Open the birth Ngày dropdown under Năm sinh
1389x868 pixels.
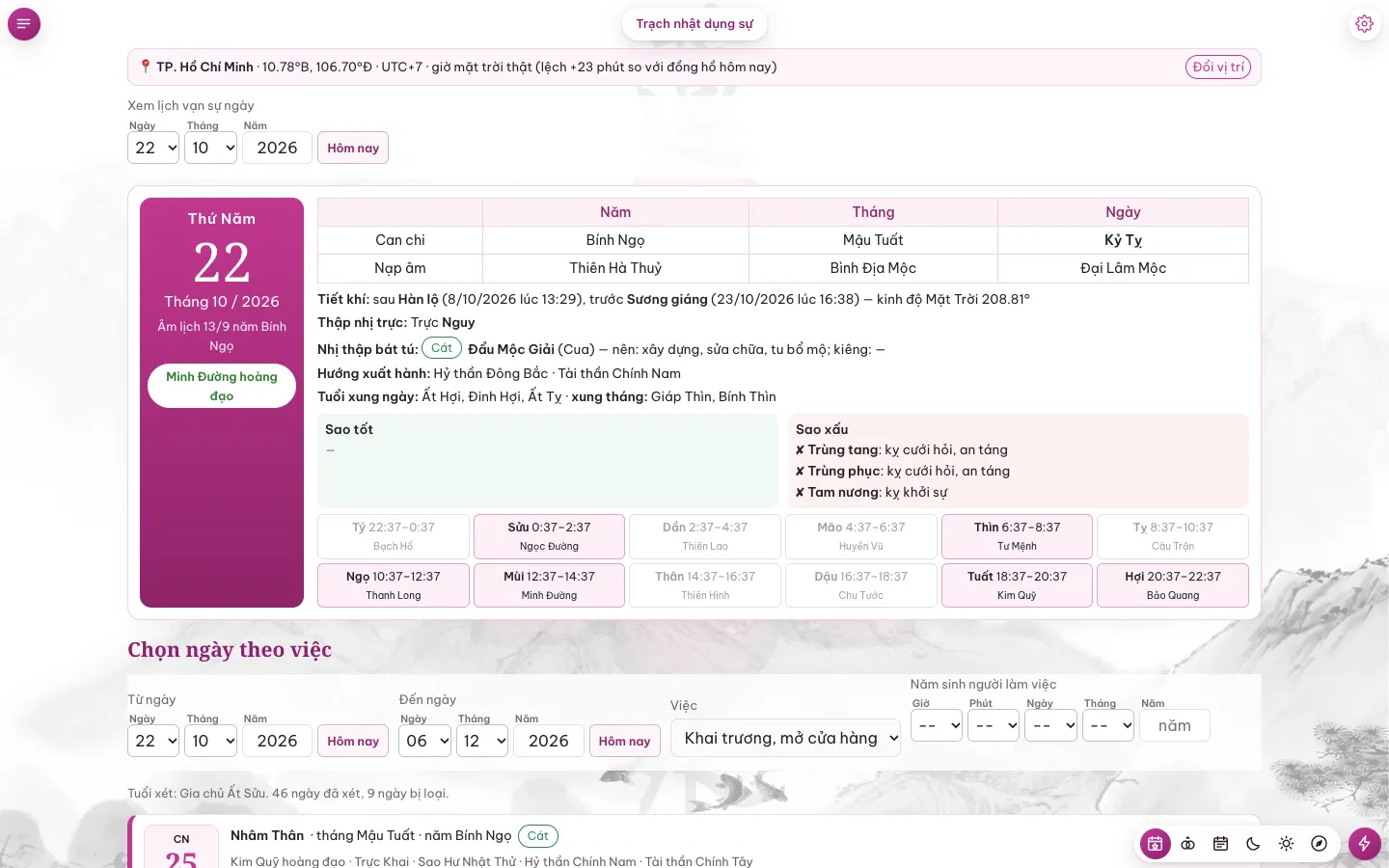1050,725
